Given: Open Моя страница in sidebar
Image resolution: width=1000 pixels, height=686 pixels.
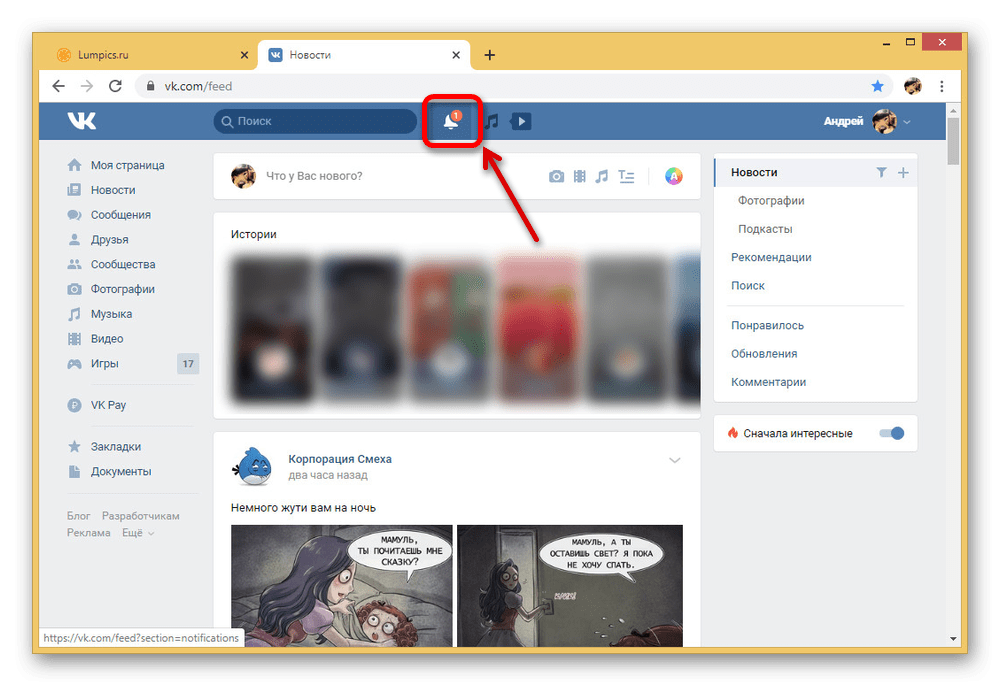Looking at the screenshot, I should click(128, 165).
